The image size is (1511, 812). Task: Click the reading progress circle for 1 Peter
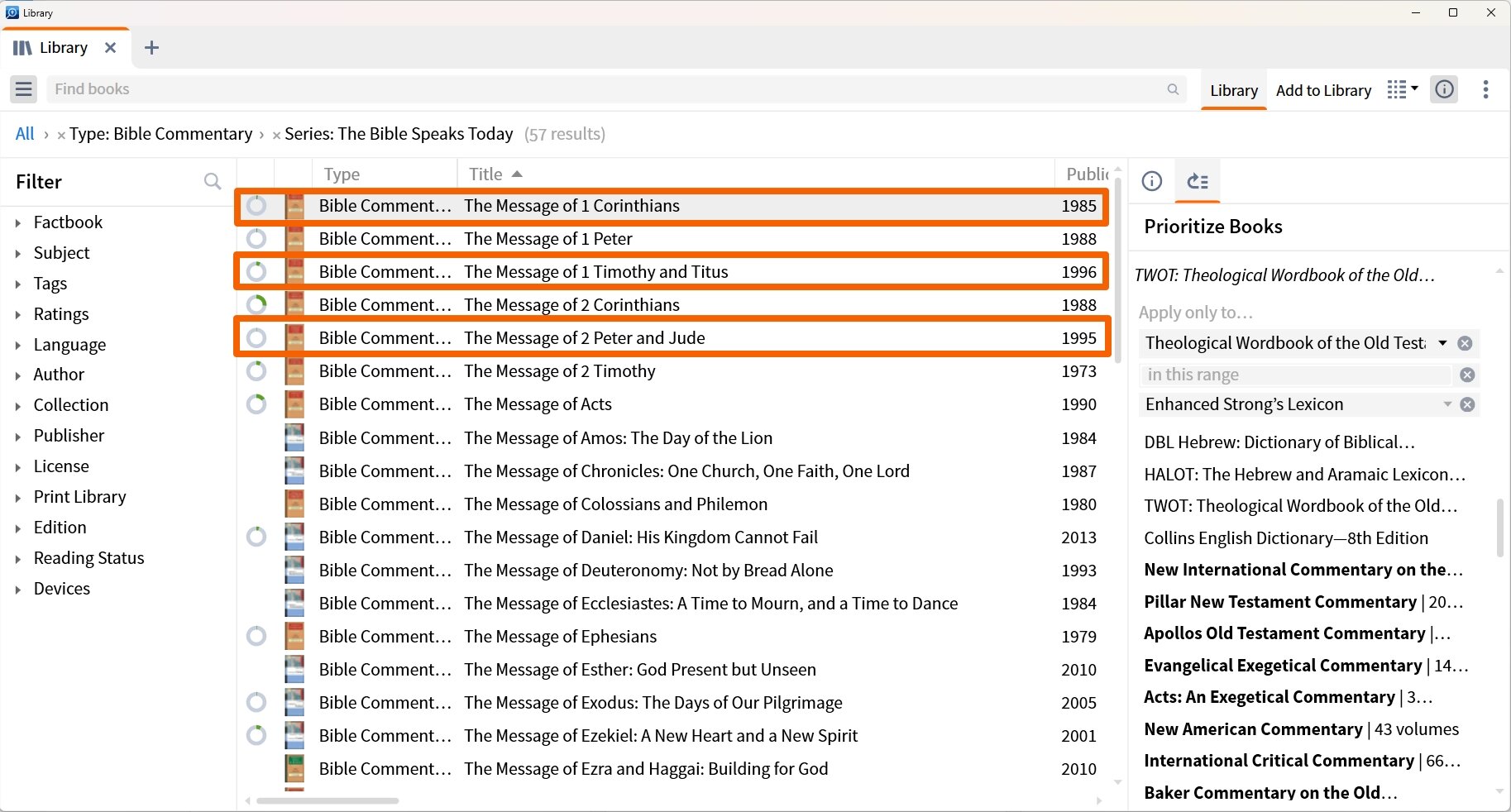pos(256,239)
